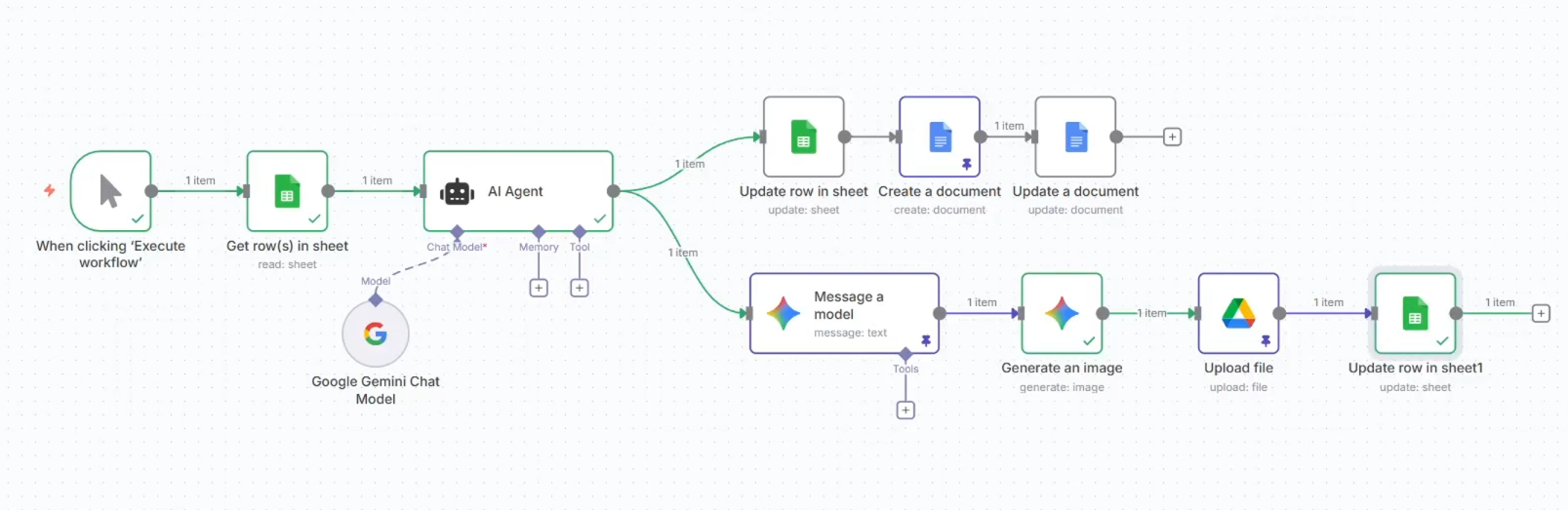Add a node after Update row in sheet1
1568x510 pixels.
coord(1541,313)
